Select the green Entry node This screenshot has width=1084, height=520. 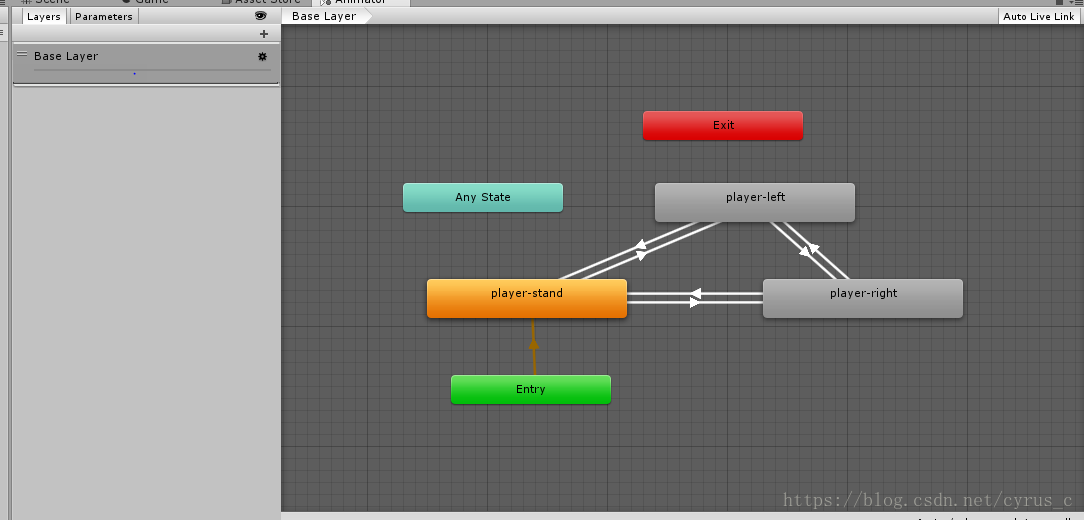coord(531,390)
